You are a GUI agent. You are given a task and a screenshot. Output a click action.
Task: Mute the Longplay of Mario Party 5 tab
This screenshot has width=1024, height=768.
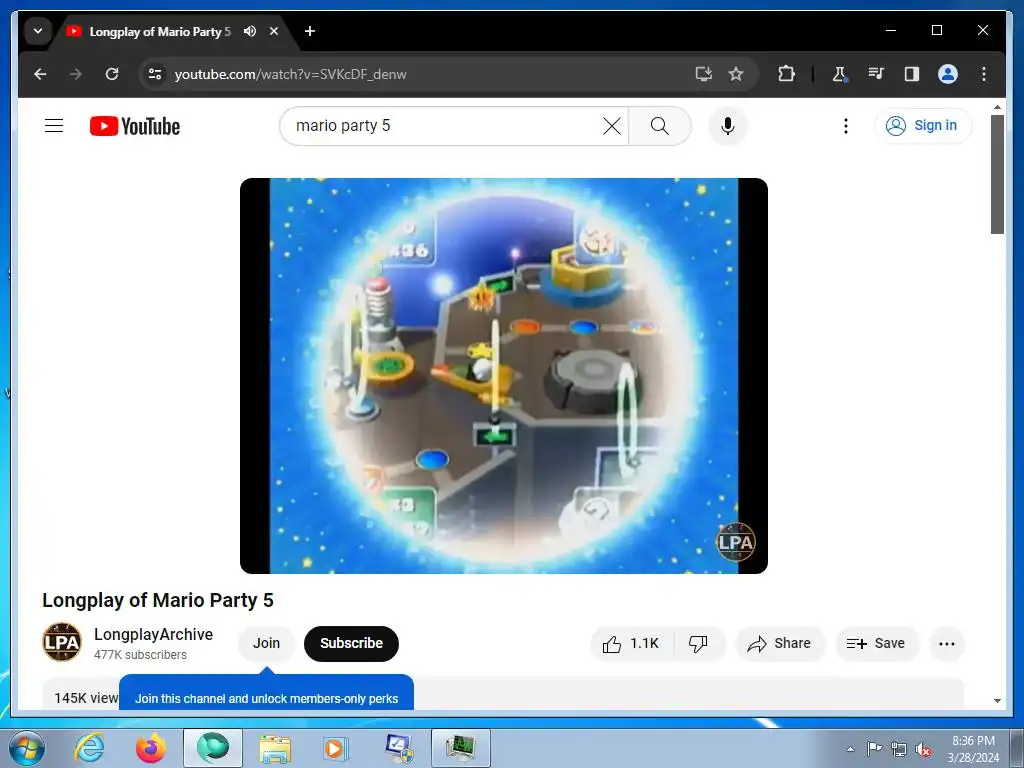tap(249, 31)
